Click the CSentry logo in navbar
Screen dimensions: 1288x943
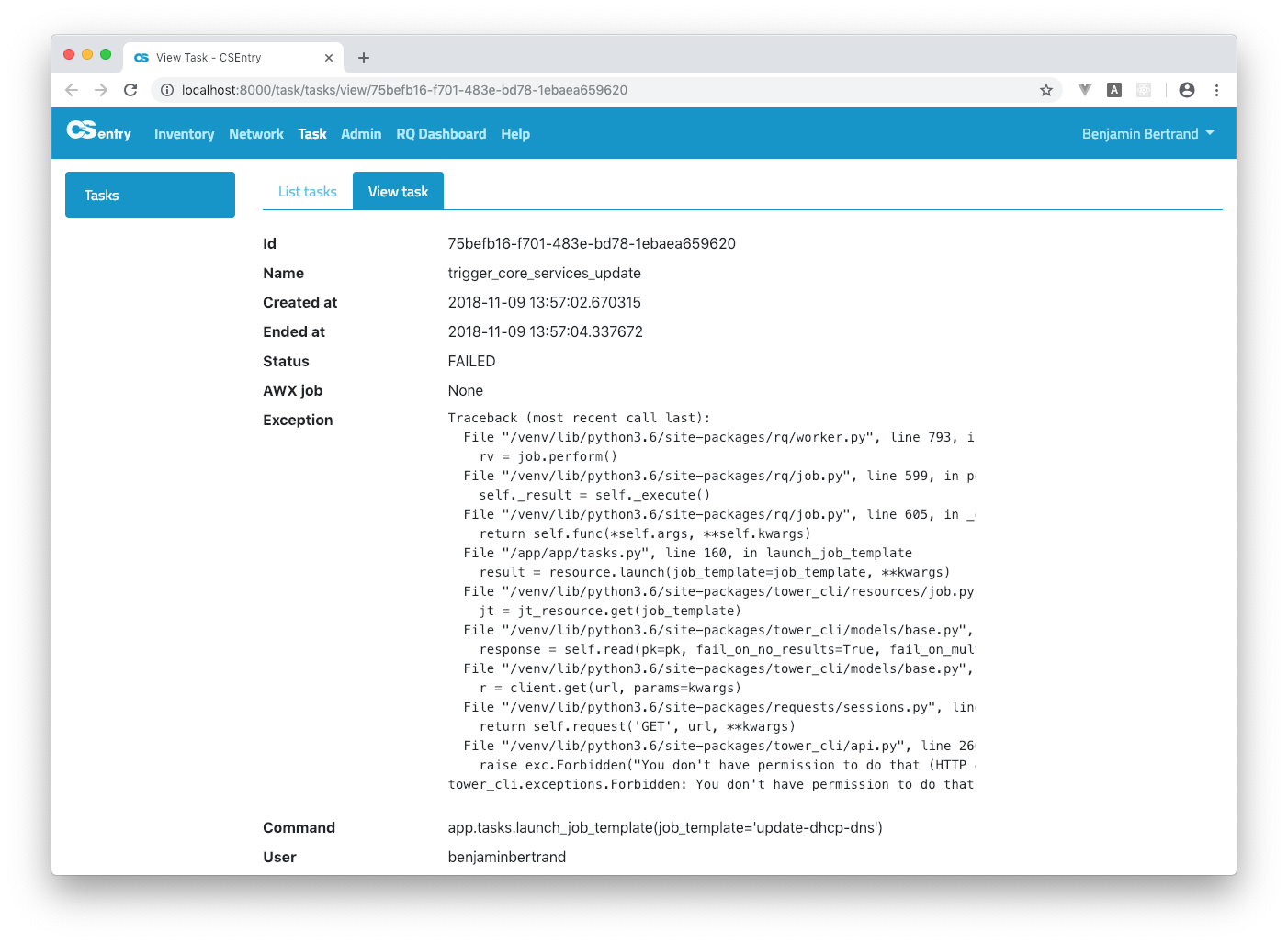pos(98,131)
